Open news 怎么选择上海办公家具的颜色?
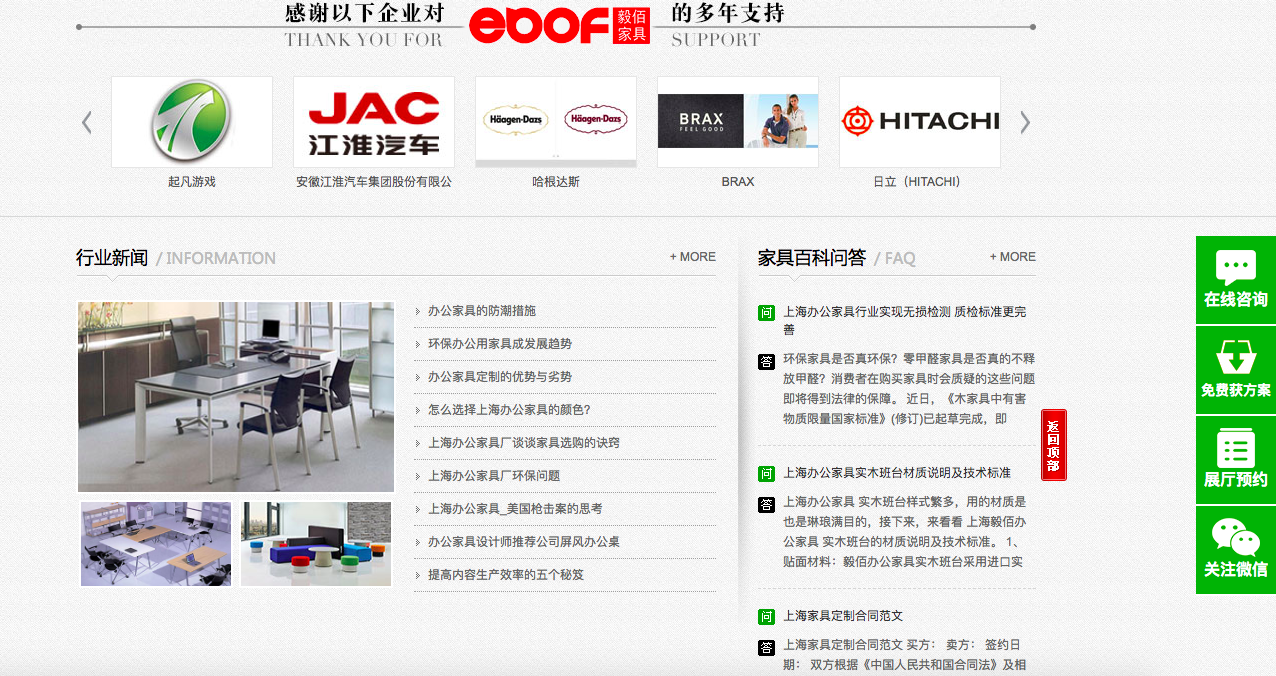1276x676 pixels. (x=509, y=410)
